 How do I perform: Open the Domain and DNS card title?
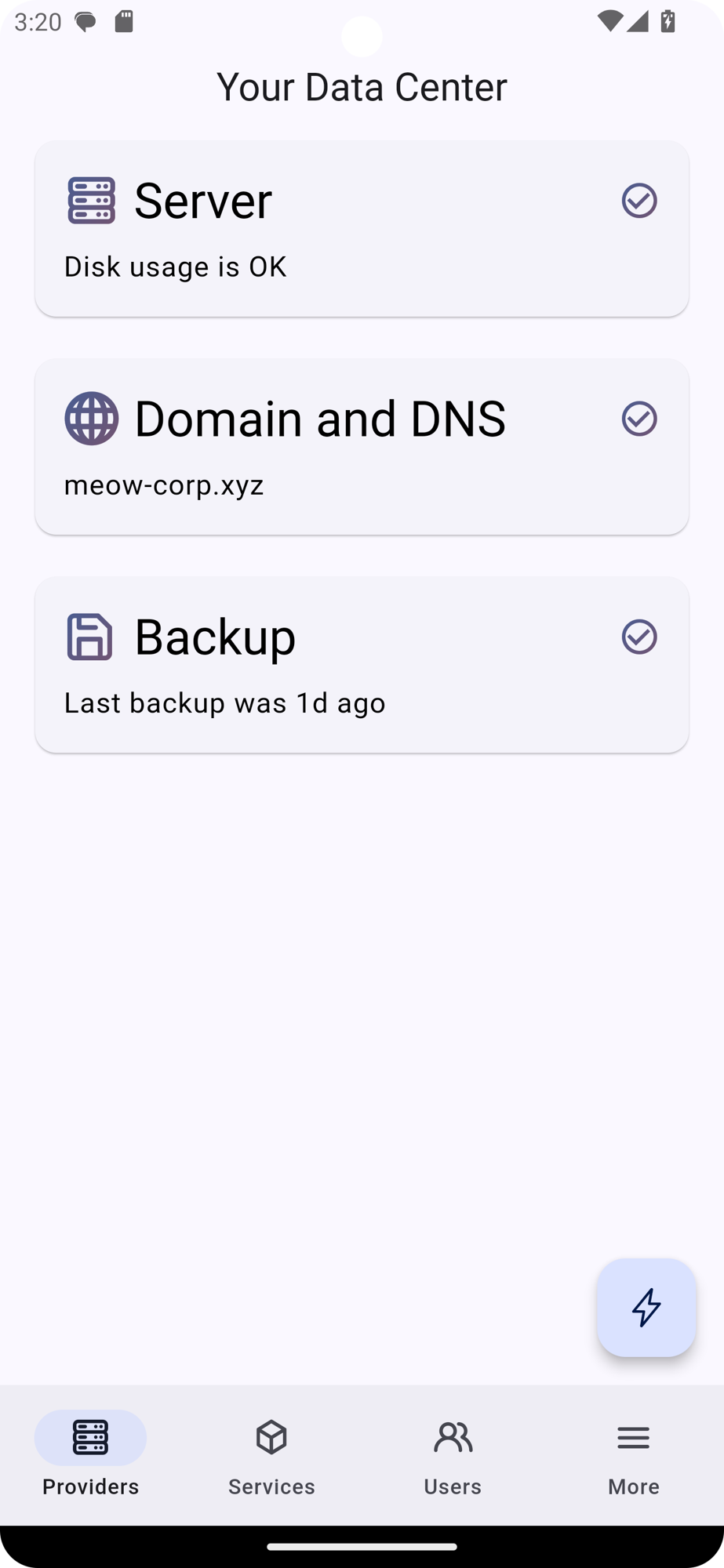point(320,419)
